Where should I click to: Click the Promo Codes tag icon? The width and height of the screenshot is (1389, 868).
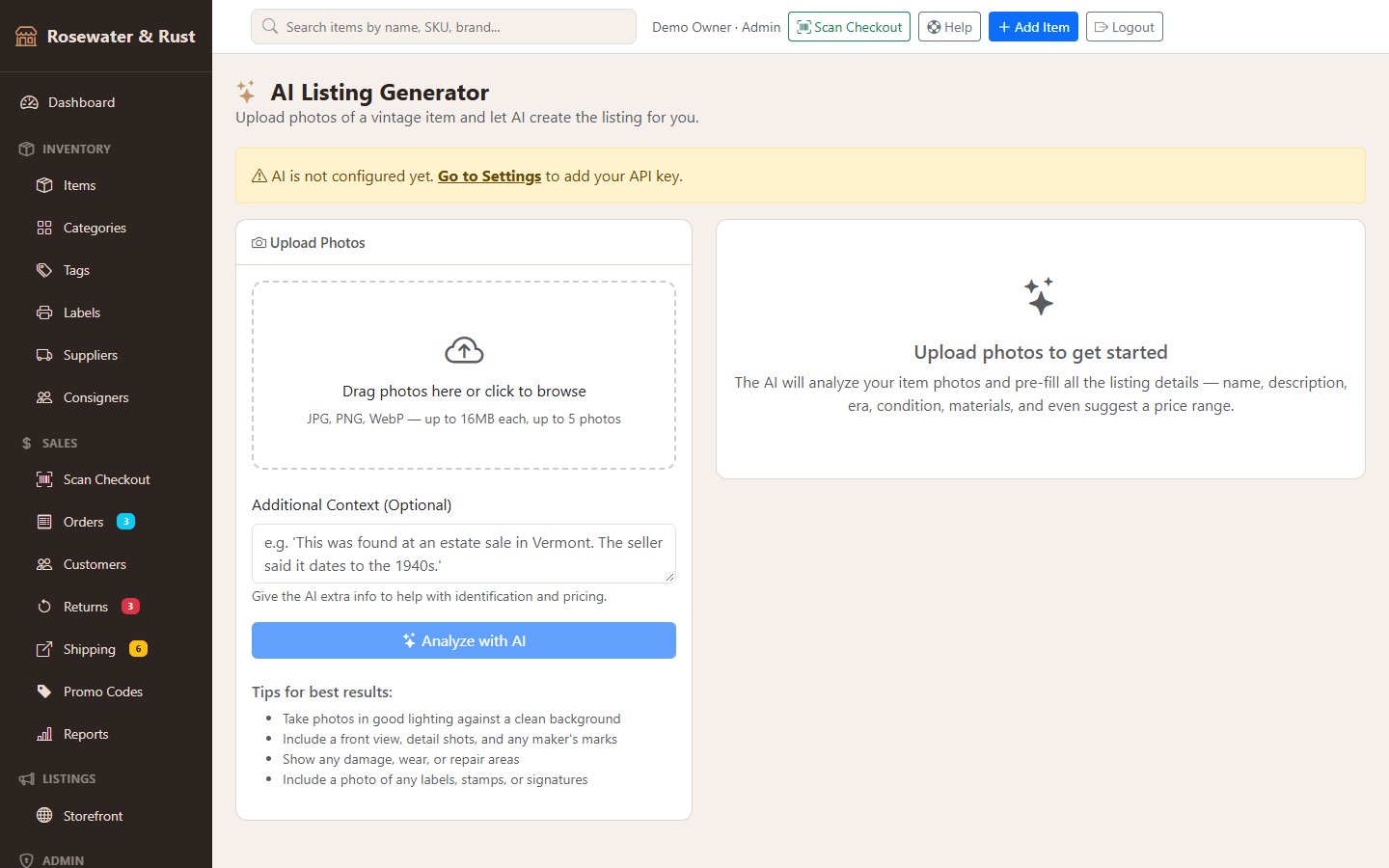(44, 692)
